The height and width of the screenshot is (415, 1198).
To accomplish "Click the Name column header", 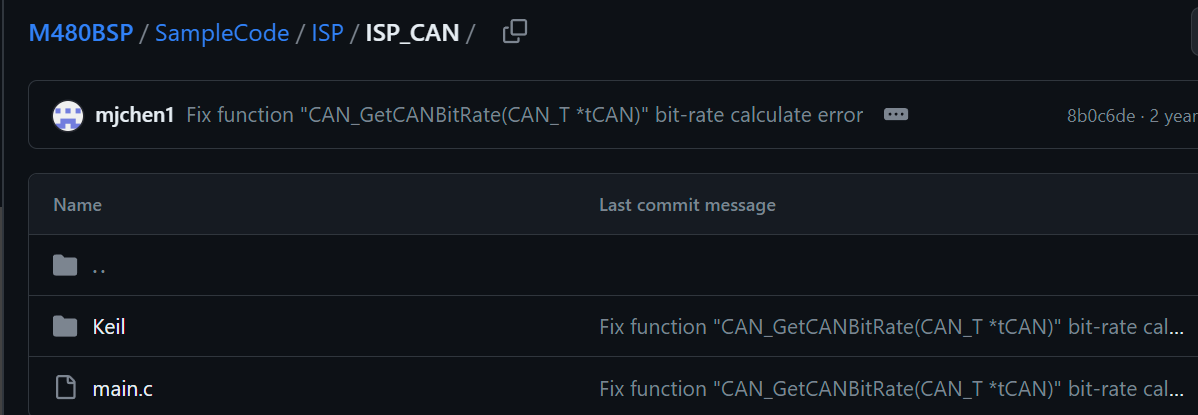I will (x=77, y=205).
